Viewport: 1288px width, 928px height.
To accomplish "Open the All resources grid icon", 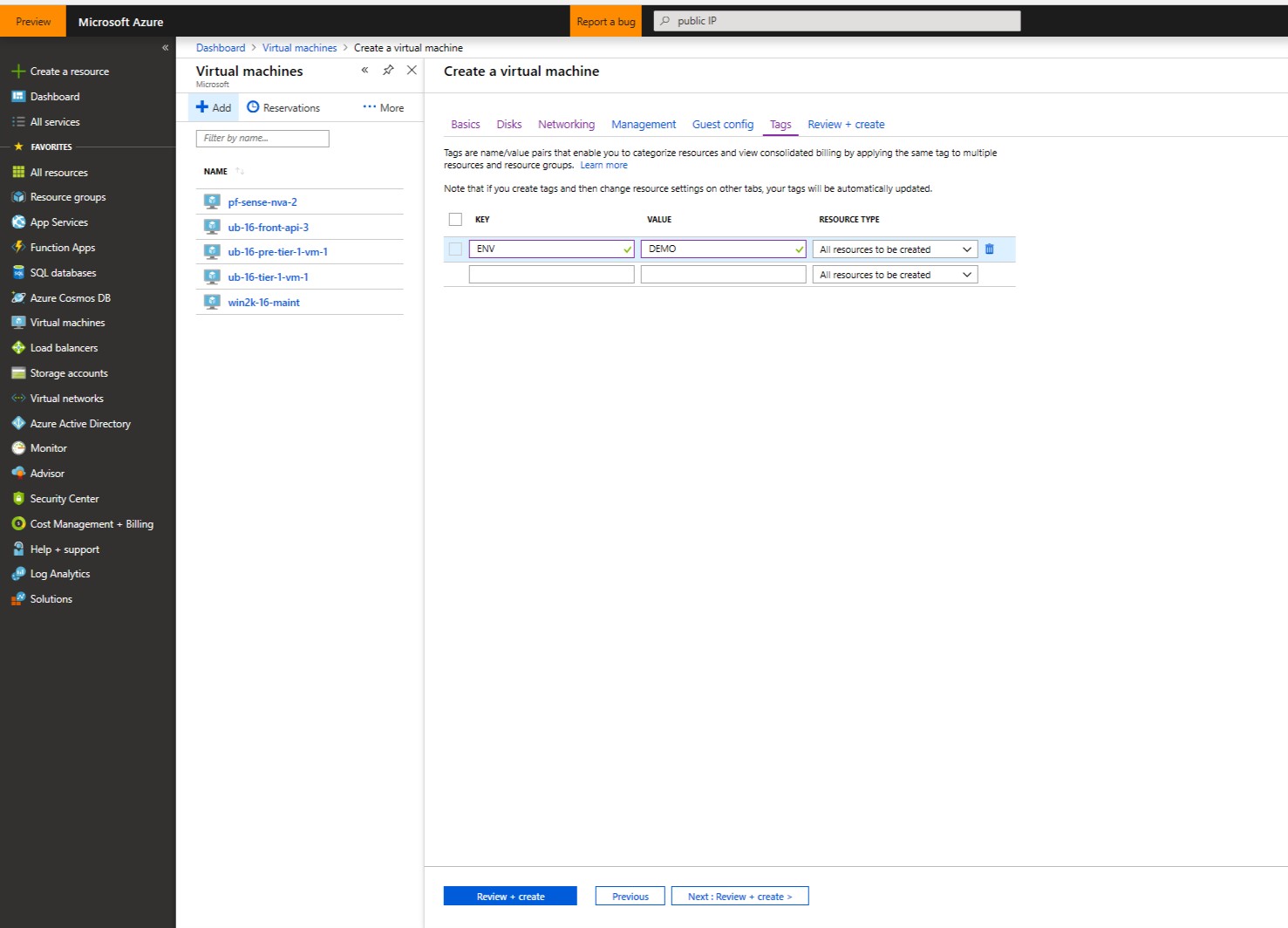I will point(18,173).
